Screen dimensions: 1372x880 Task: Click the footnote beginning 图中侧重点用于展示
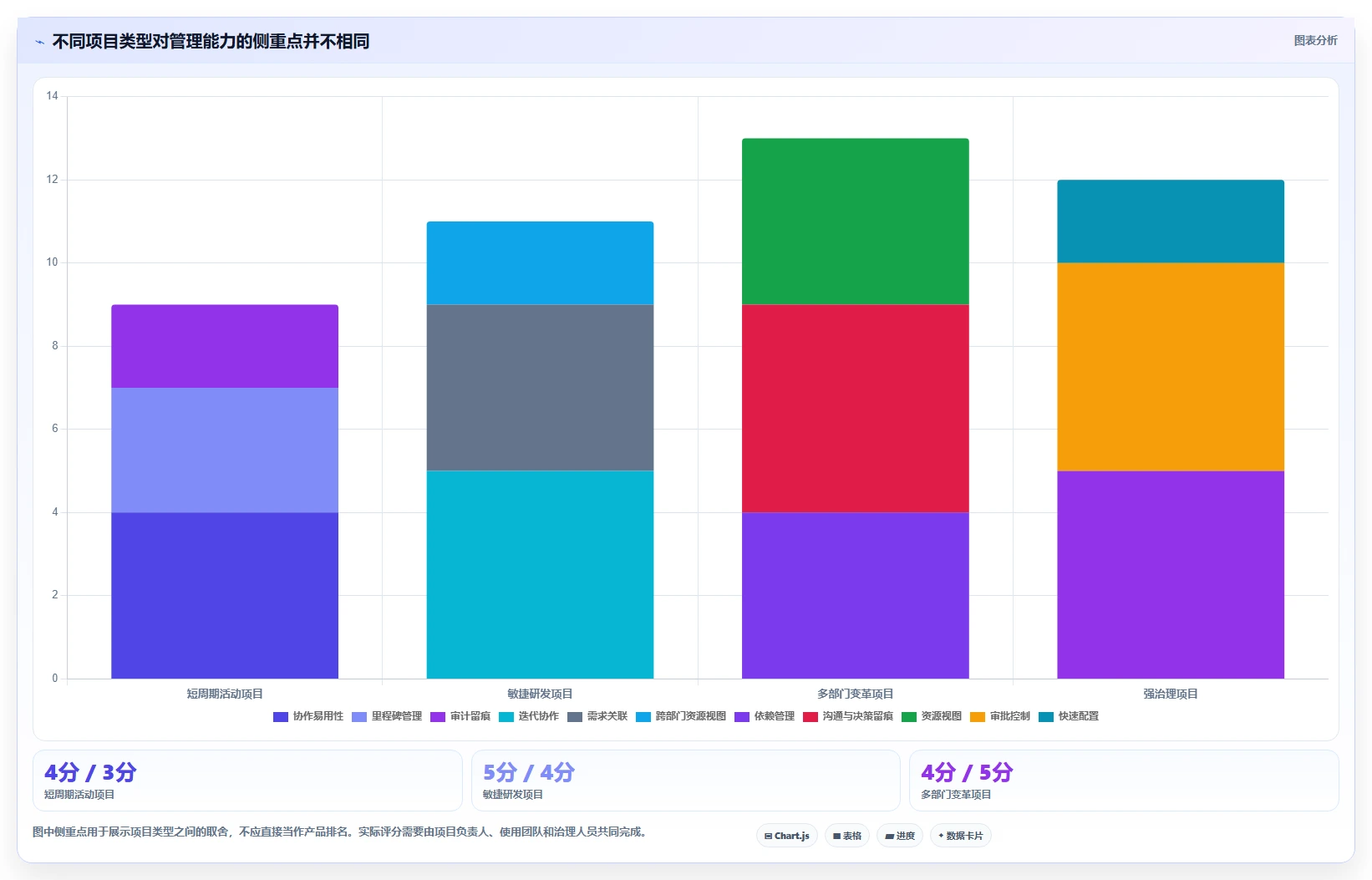coord(342,832)
